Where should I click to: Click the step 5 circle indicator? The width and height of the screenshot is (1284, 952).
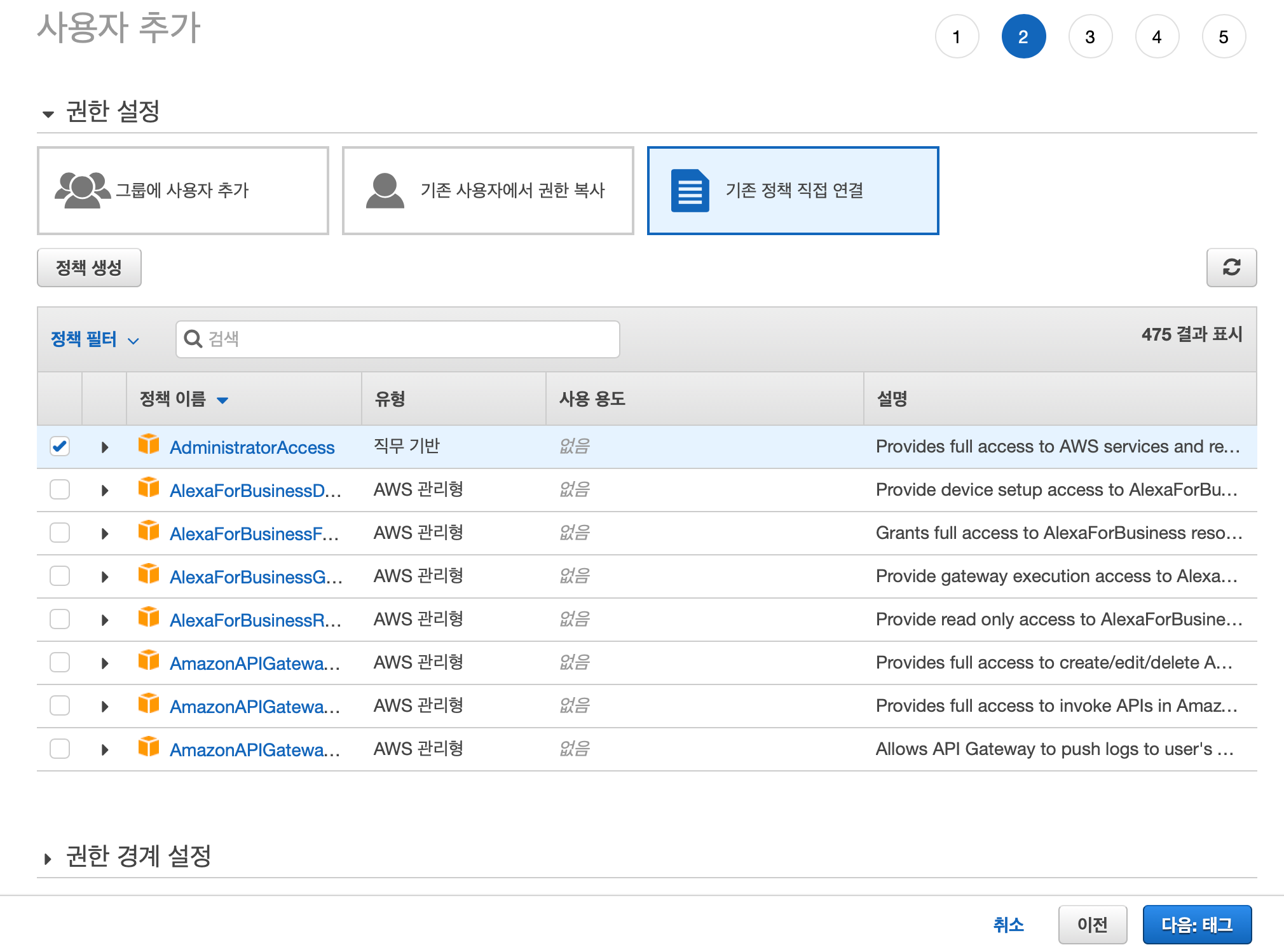1223,37
